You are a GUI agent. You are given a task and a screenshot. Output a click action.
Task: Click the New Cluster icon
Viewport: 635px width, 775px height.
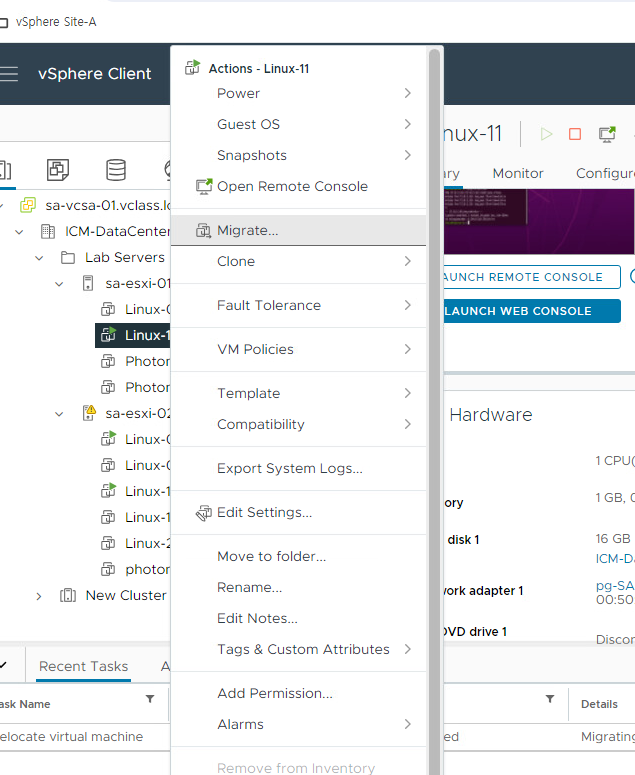[x=68, y=596]
